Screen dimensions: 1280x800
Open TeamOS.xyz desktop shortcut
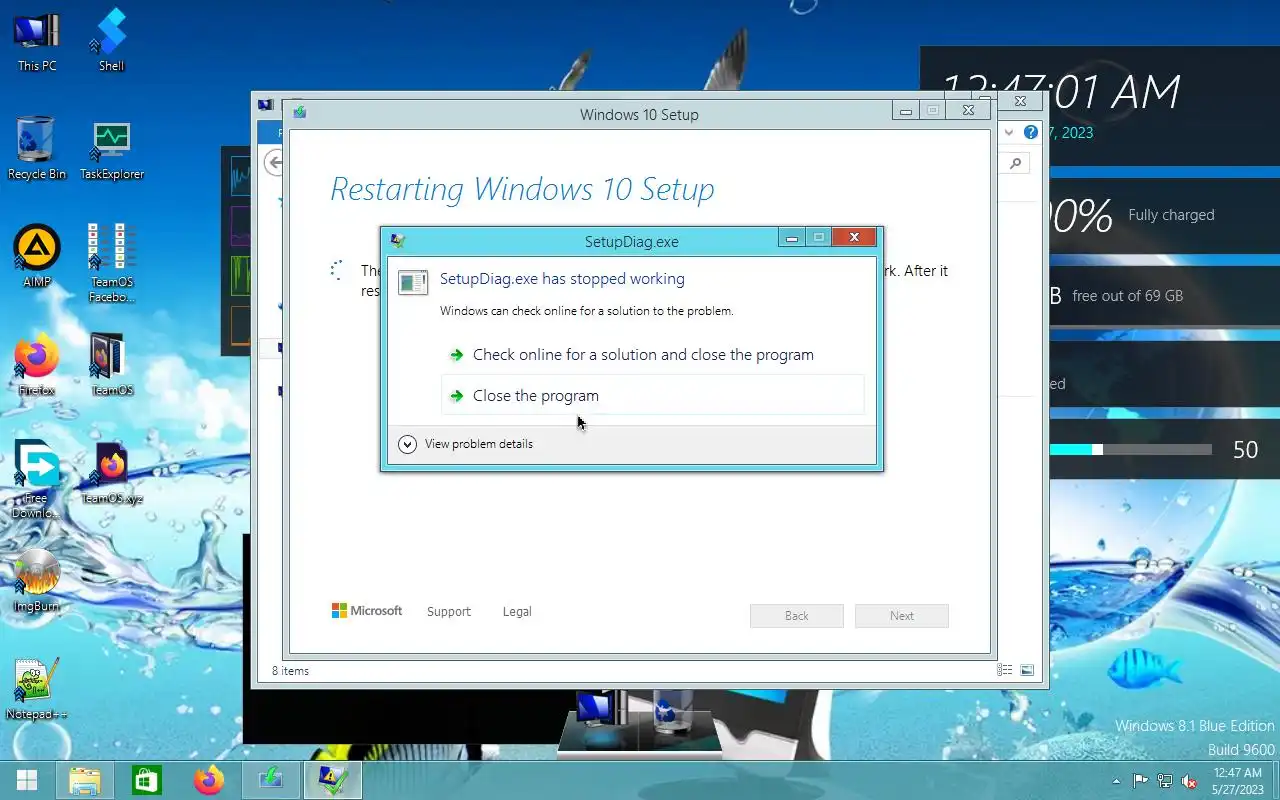111,473
